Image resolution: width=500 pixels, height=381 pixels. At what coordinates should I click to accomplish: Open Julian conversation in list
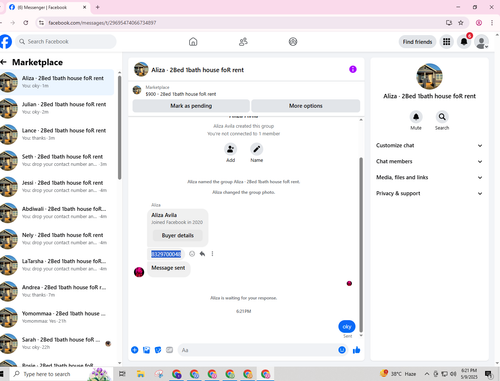pyautogui.click(x=57, y=108)
